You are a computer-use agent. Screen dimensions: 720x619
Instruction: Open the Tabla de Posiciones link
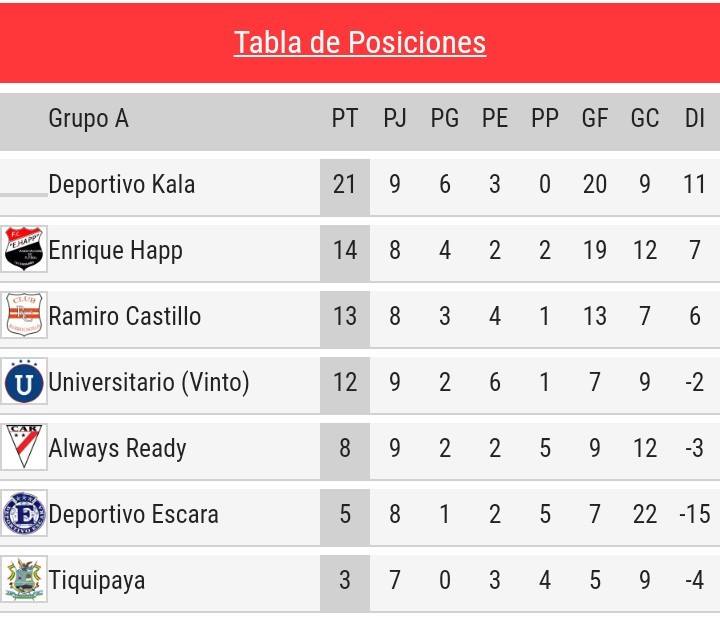[360, 43]
